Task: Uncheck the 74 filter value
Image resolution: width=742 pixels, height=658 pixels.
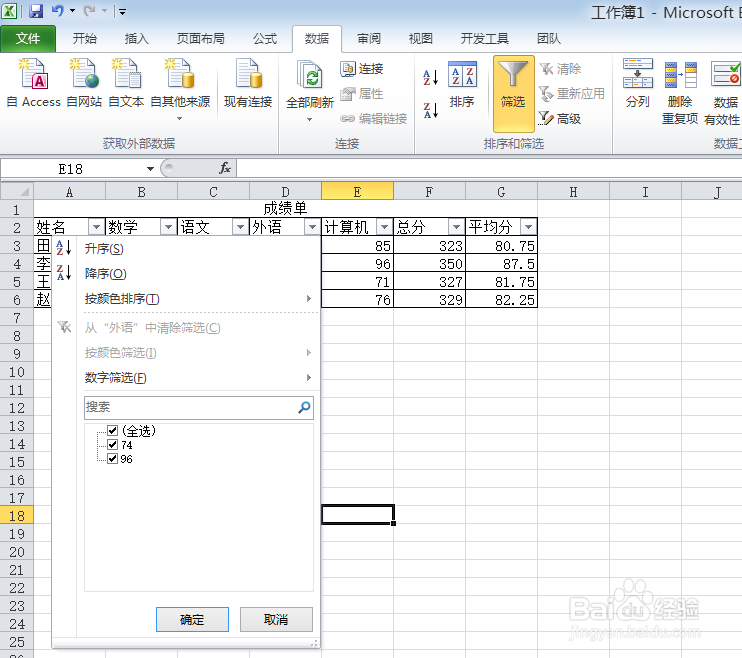Action: click(113, 445)
